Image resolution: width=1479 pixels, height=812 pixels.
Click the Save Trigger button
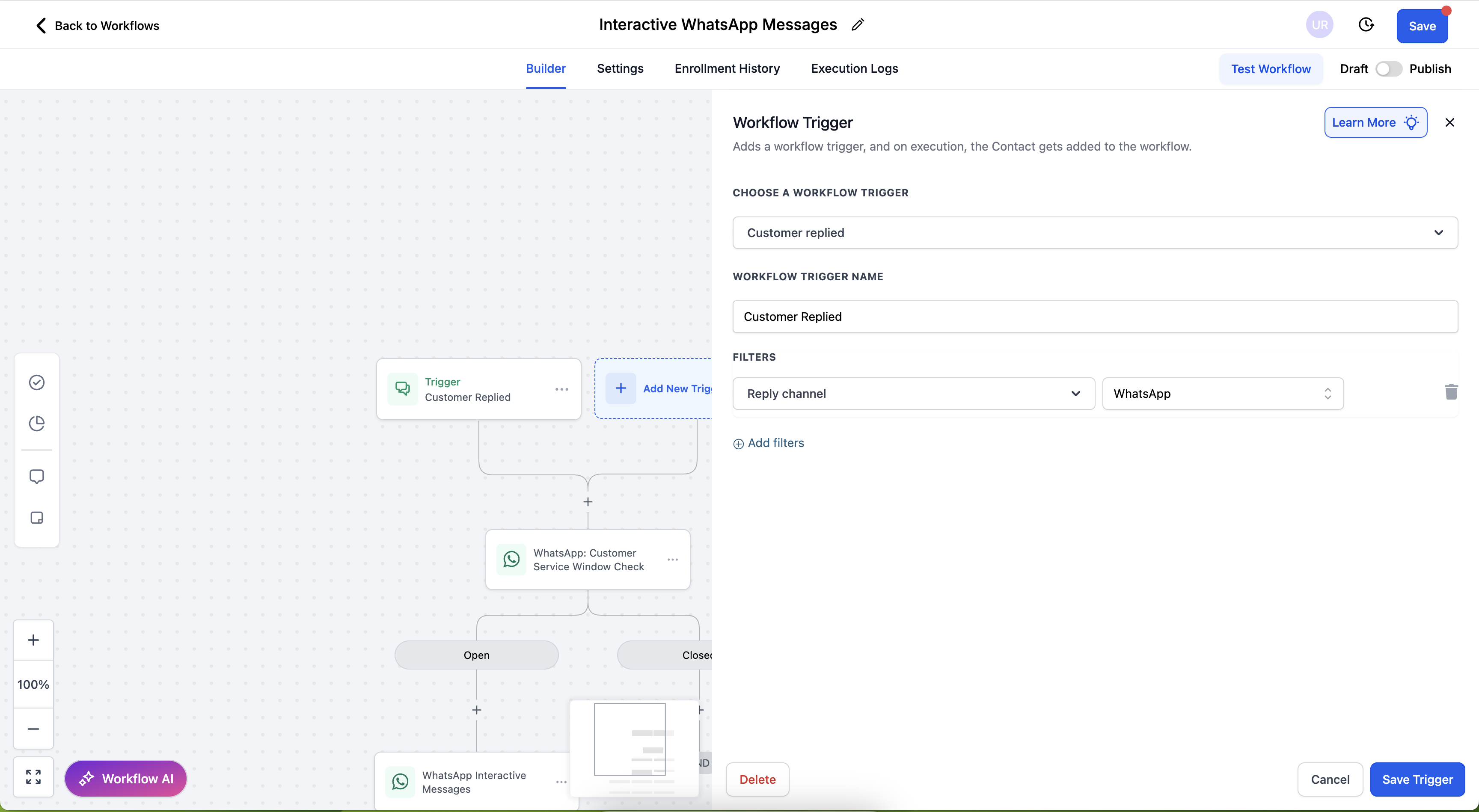click(1417, 779)
